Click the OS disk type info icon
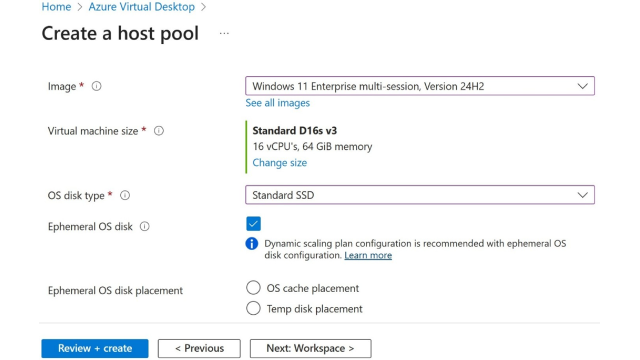Image resolution: width=640 pixels, height=360 pixels. [x=125, y=196]
